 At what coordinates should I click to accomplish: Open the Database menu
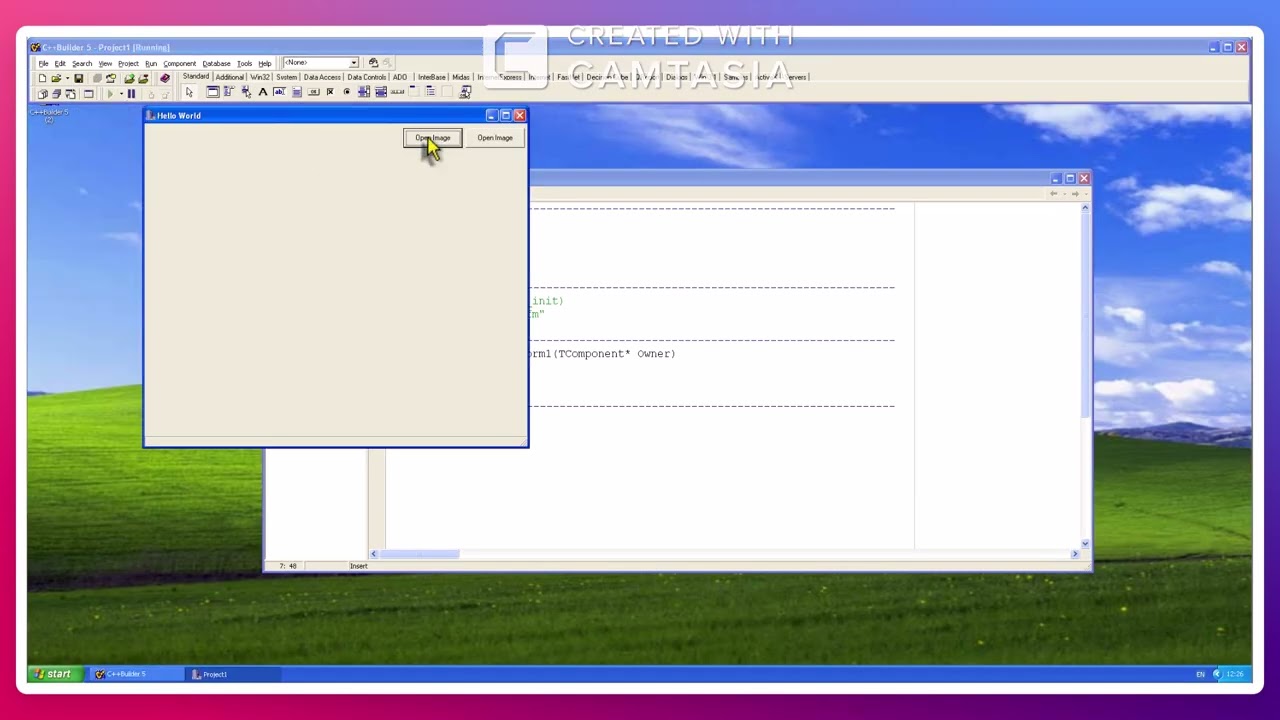click(216, 63)
